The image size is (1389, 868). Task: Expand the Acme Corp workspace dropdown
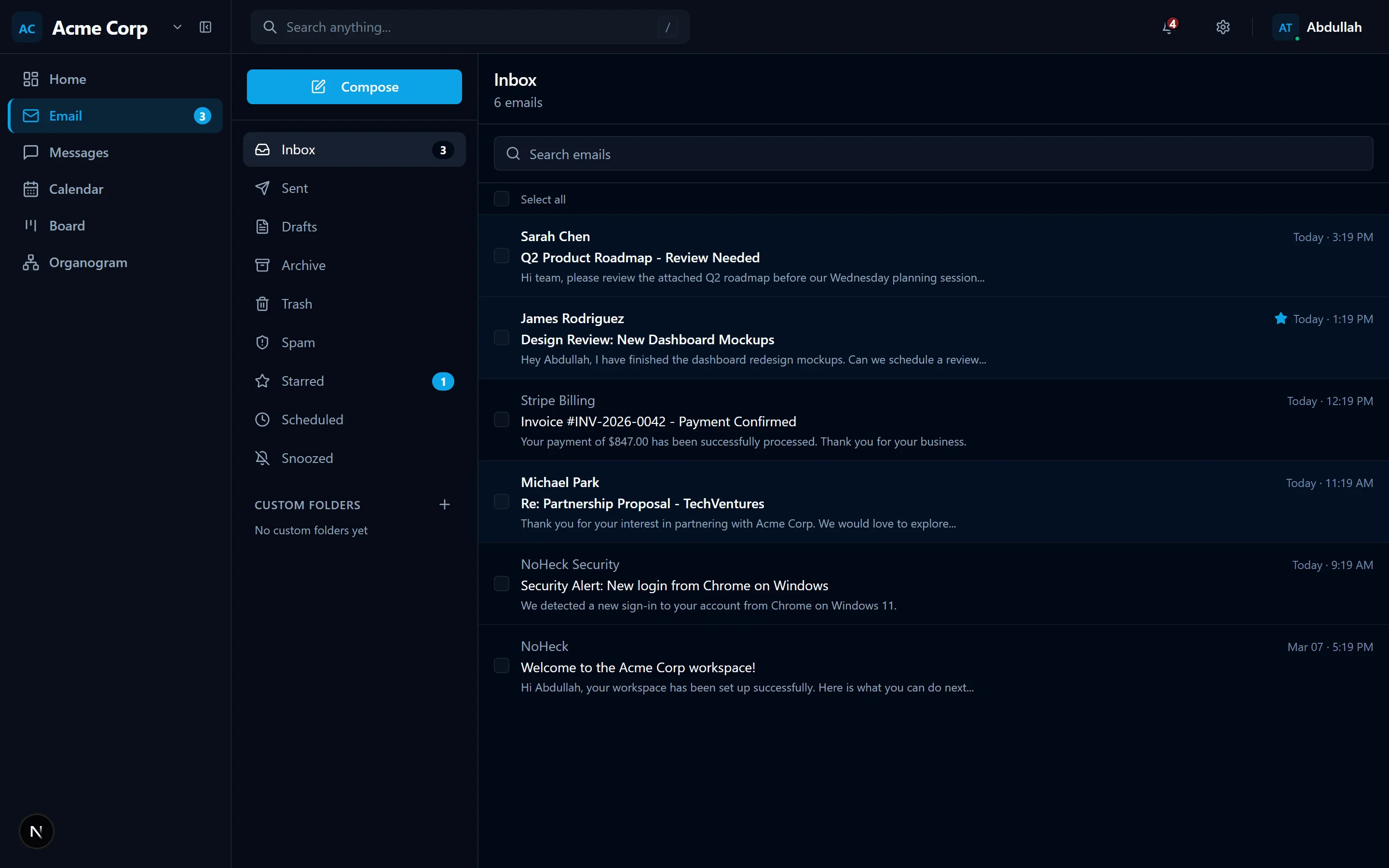[177, 27]
